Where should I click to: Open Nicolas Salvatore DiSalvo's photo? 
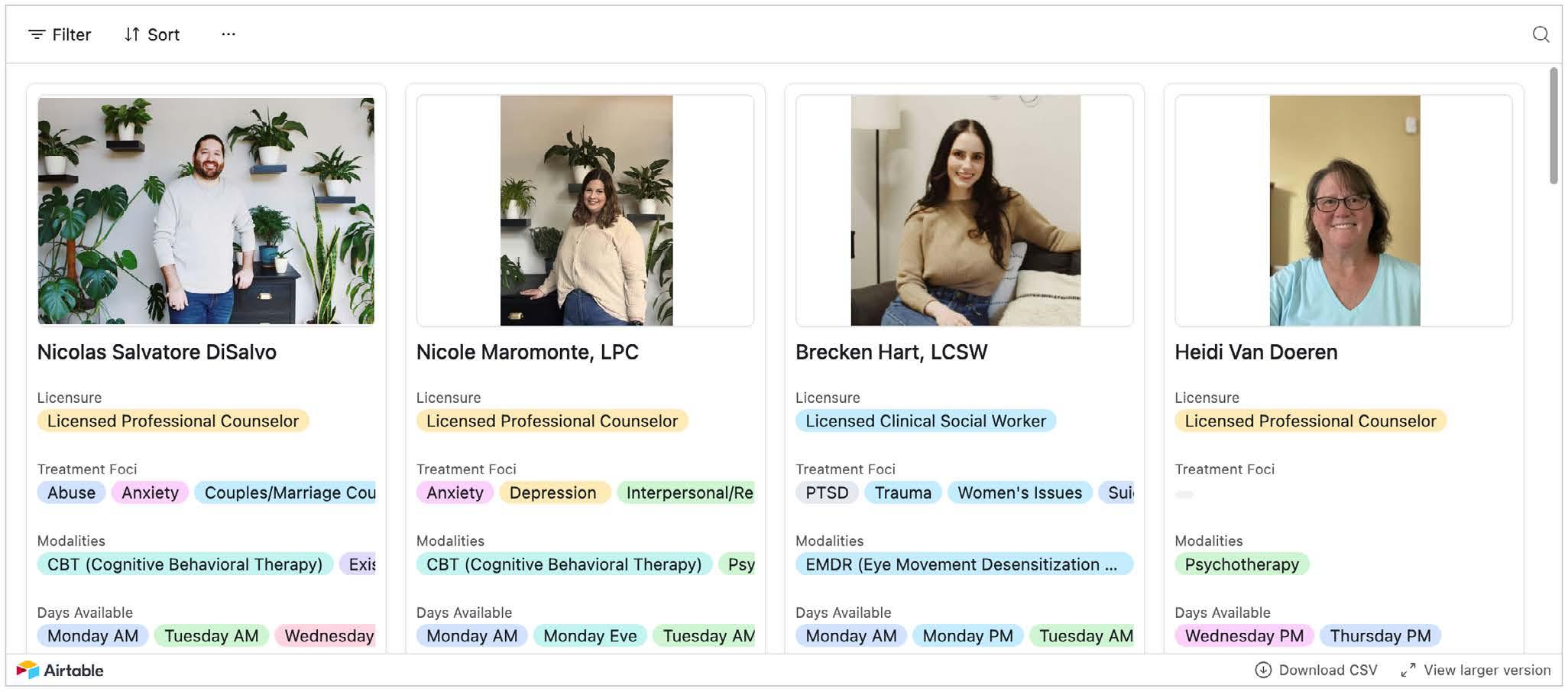(x=206, y=210)
